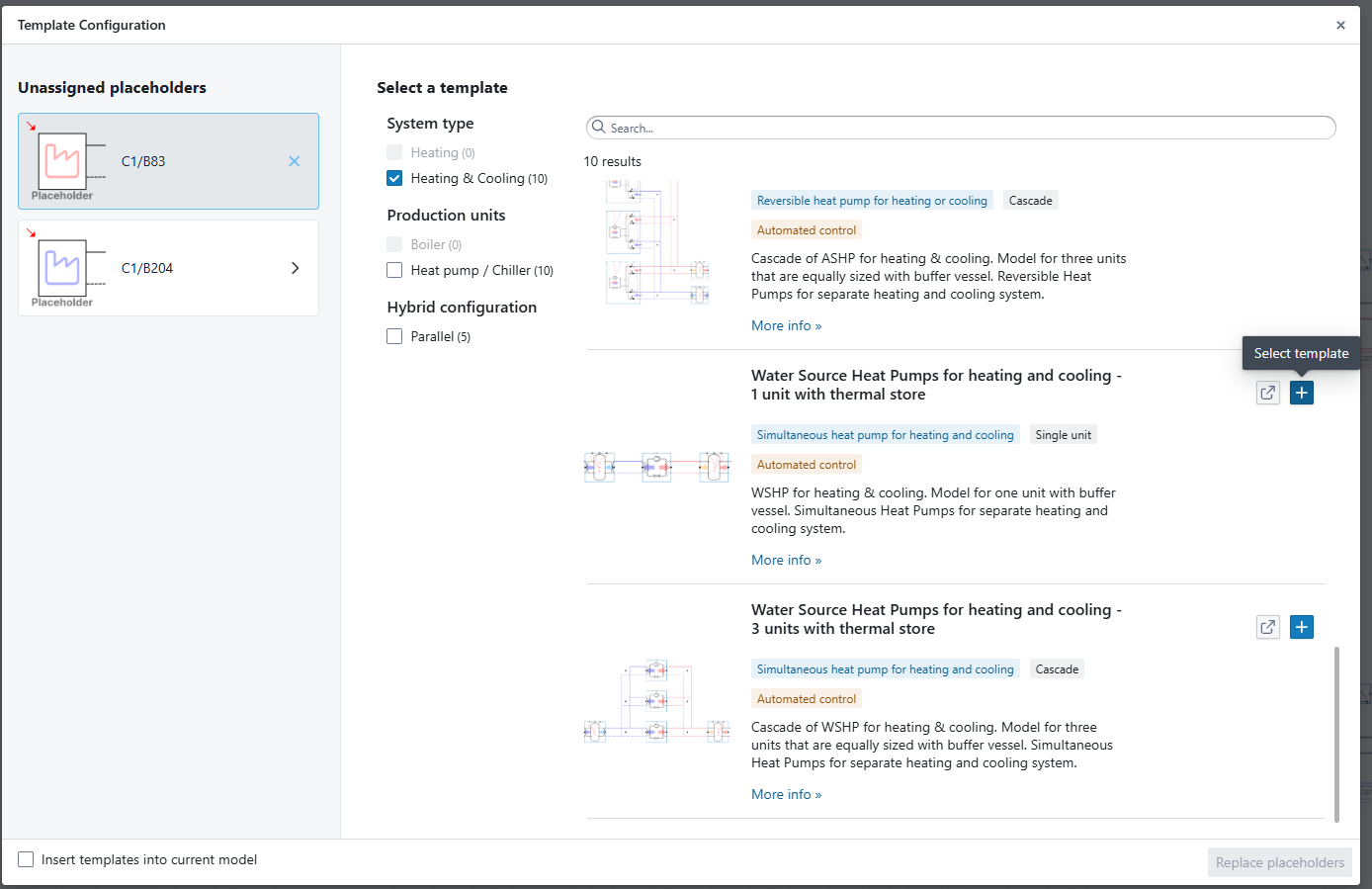The image size is (1372, 889).
Task: Click the plus icon for WSHP 1 unit template
Action: click(x=1302, y=393)
